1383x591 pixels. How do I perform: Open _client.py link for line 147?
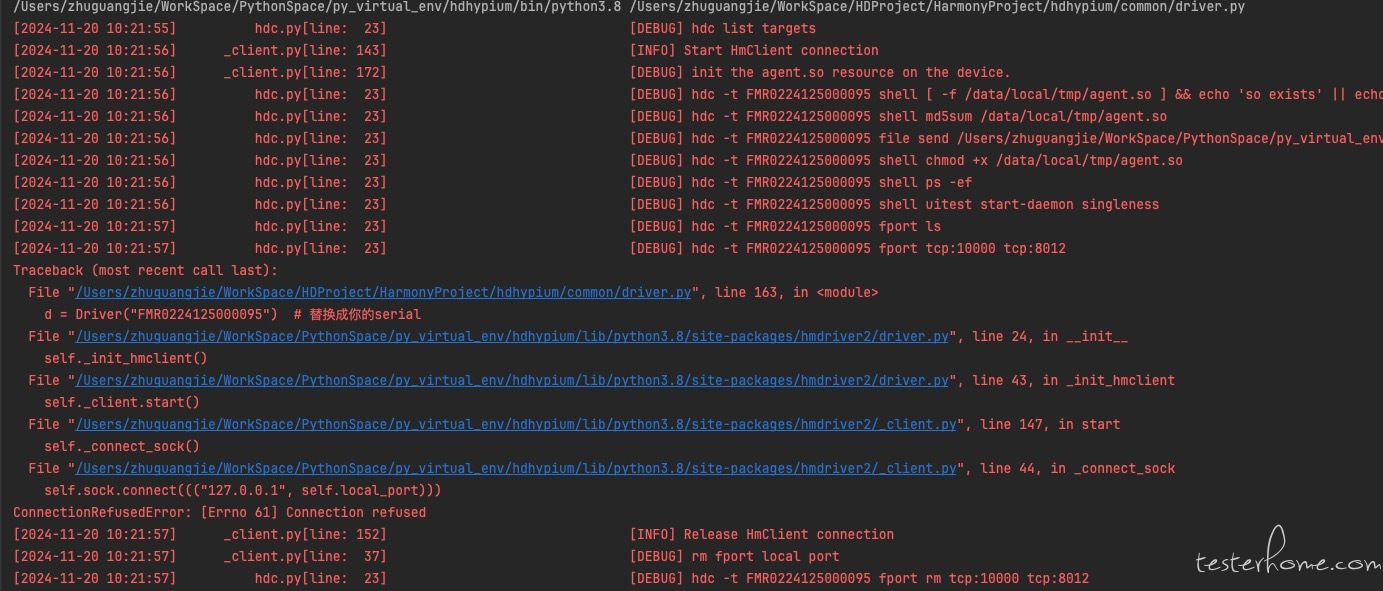(516, 424)
